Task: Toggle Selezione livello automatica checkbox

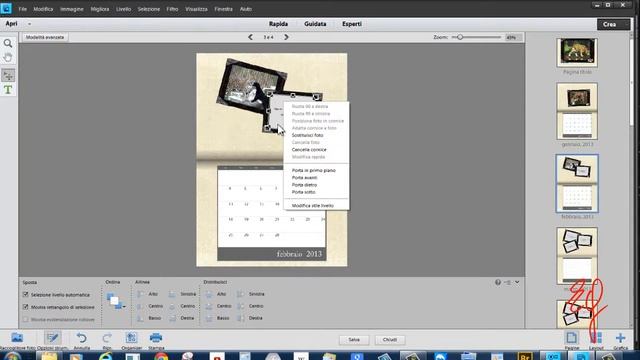Action: point(26,294)
